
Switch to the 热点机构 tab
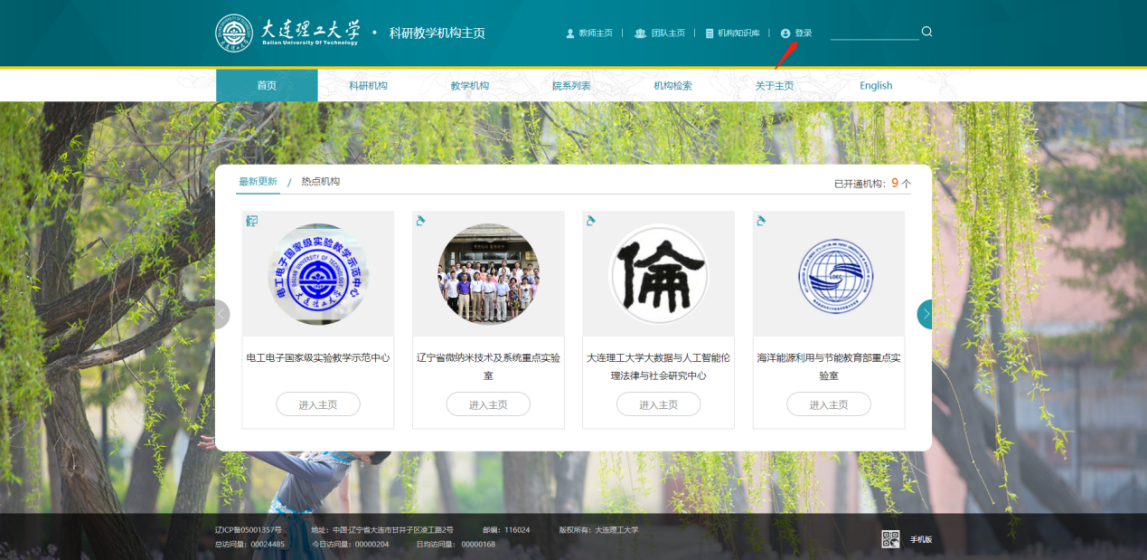(x=320, y=181)
